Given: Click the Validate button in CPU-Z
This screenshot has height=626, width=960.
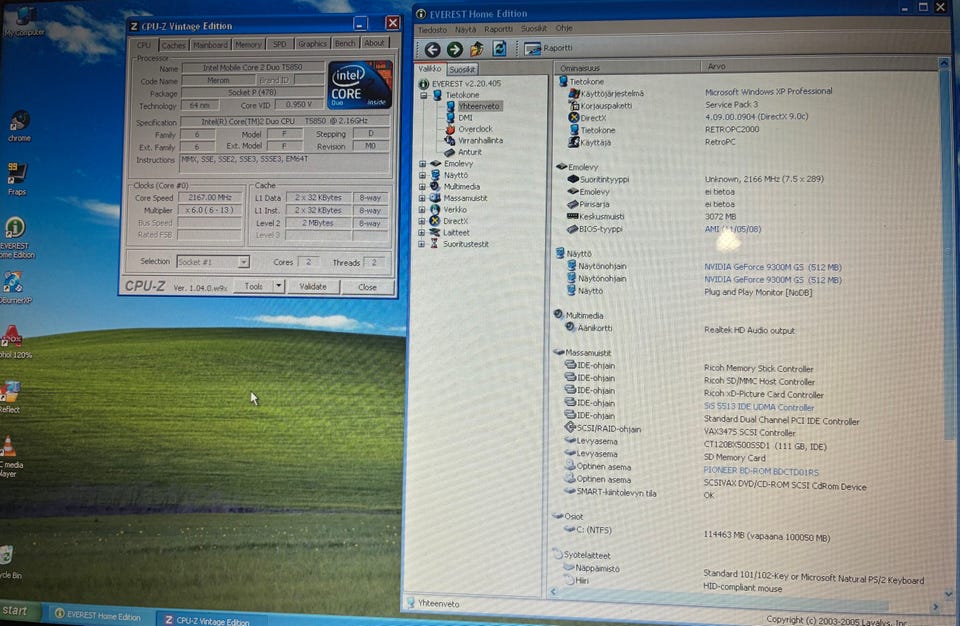Looking at the screenshot, I should pyautogui.click(x=313, y=287).
